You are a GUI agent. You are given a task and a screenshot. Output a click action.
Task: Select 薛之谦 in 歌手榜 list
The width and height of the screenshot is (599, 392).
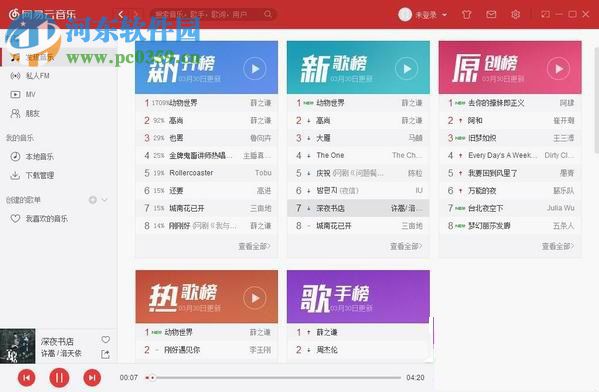pyautogui.click(x=358, y=332)
